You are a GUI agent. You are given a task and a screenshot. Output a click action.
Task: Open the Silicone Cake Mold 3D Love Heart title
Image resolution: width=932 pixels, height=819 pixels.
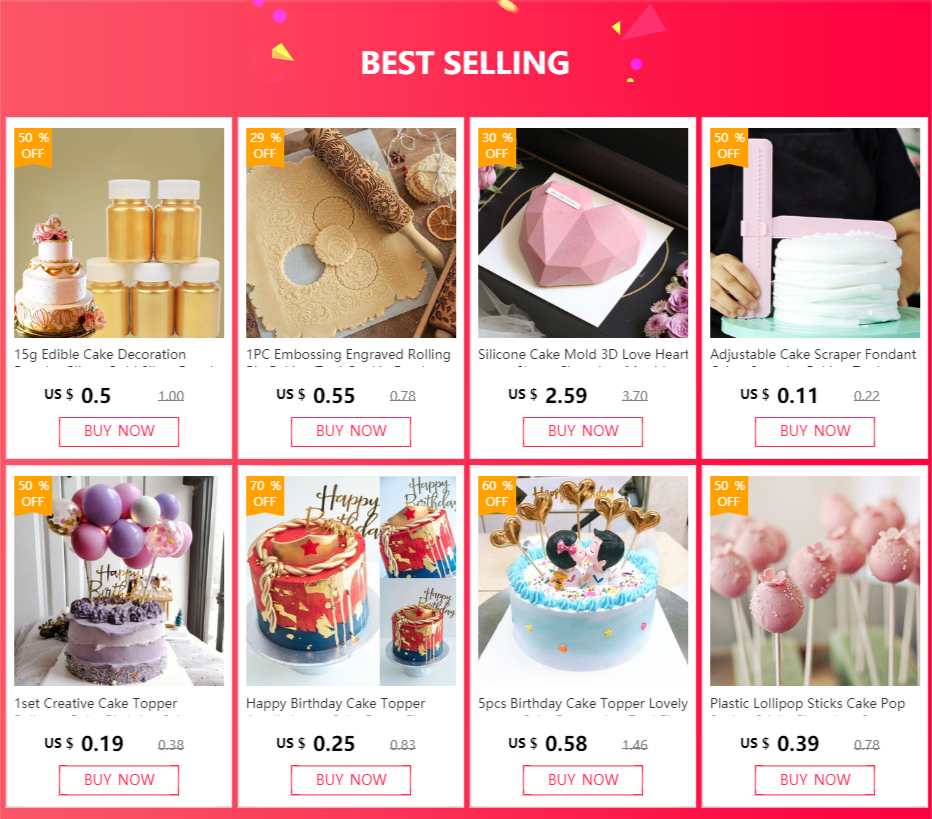point(583,355)
